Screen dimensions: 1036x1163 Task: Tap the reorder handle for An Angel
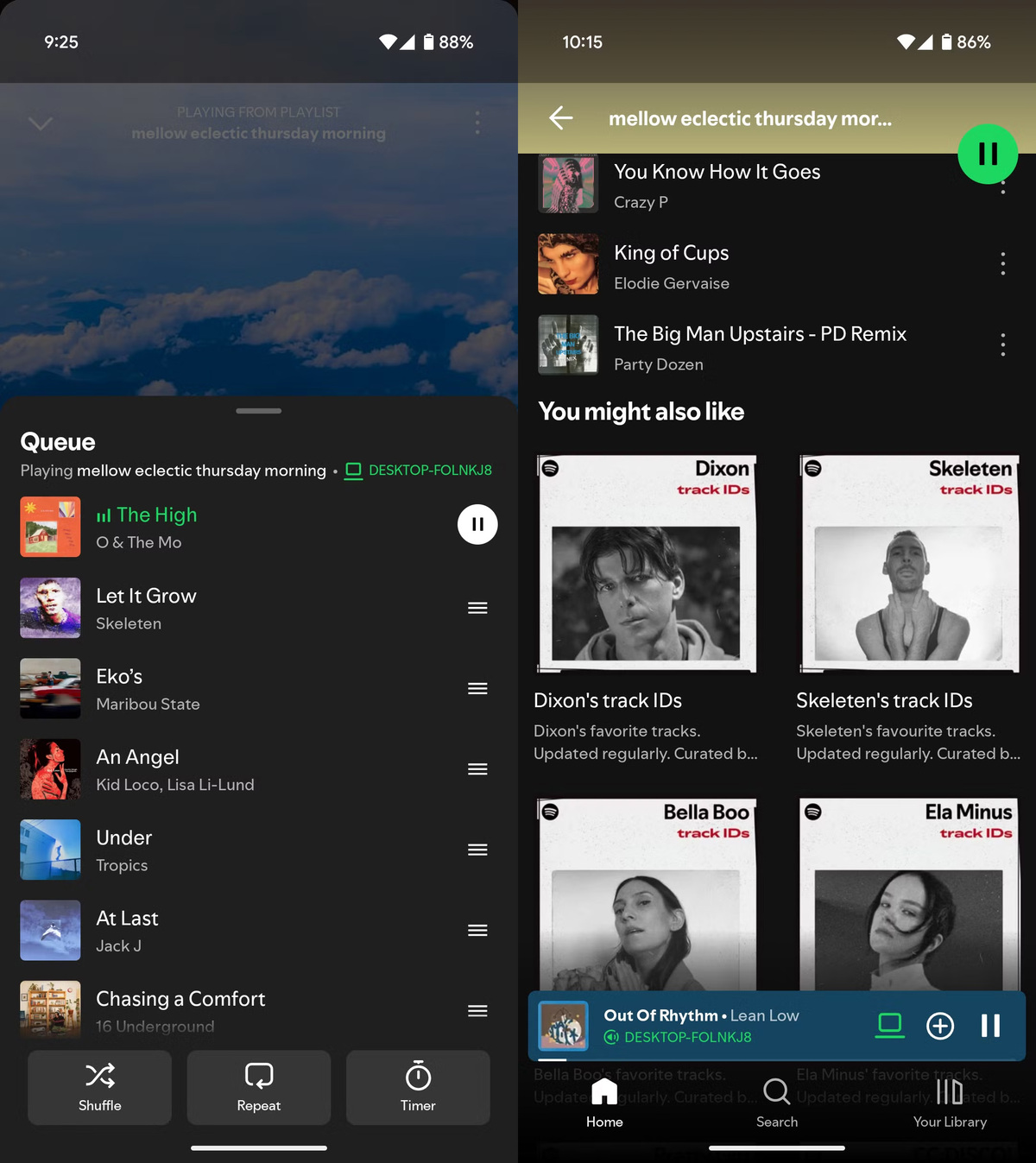pos(477,769)
